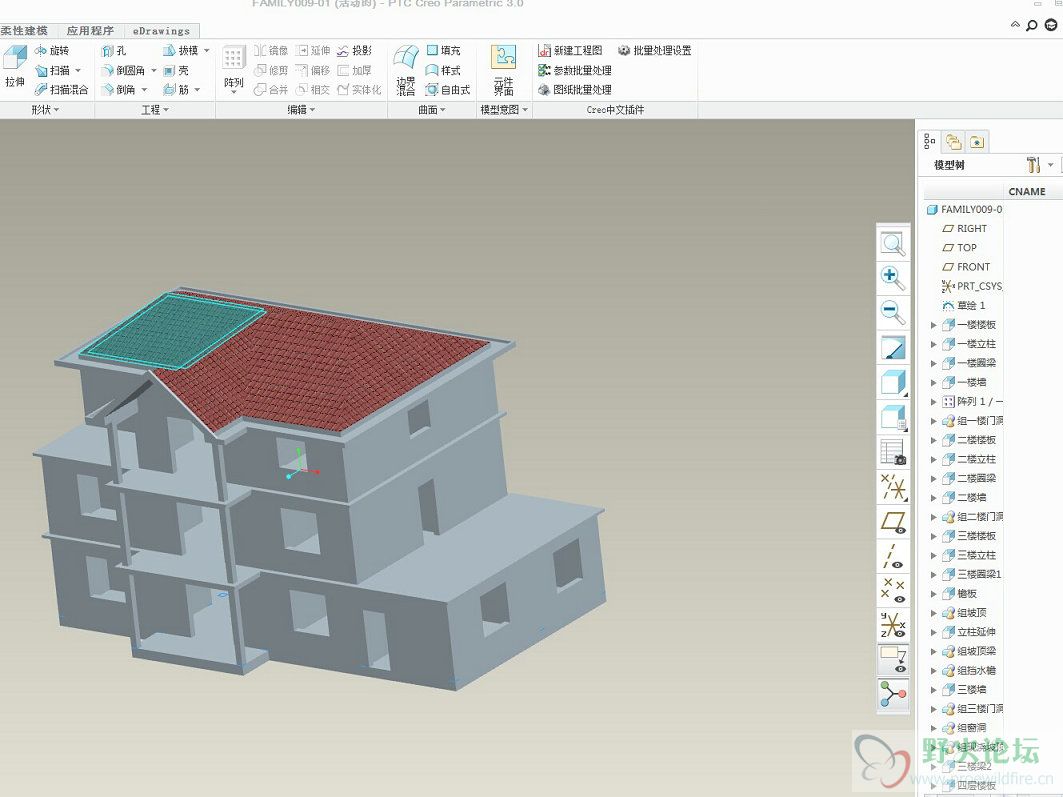Select the TOP datum plane
This screenshot has height=797, width=1063.
[x=959, y=248]
